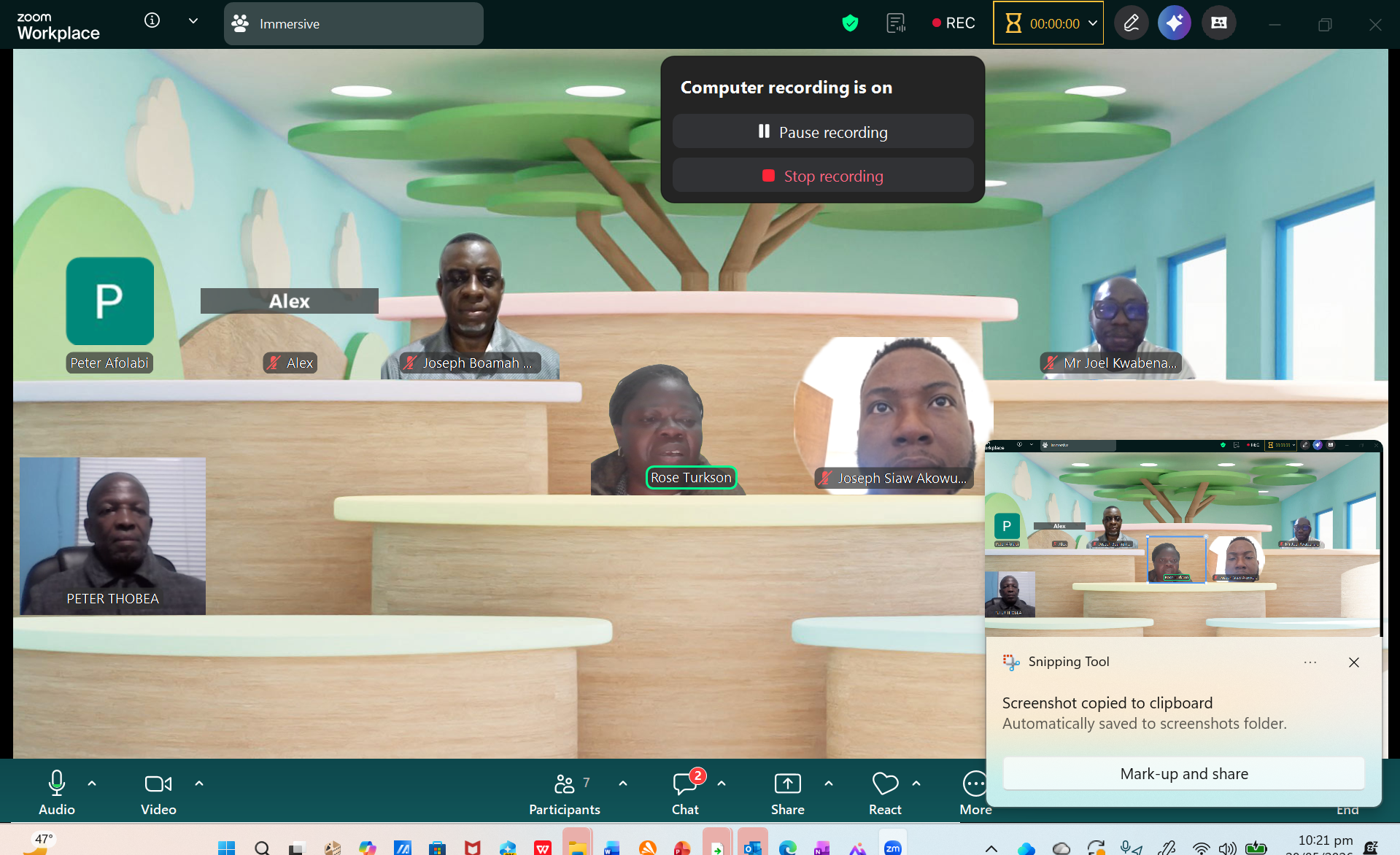Pause the computer recording
The height and width of the screenshot is (855, 1400).
(x=823, y=132)
